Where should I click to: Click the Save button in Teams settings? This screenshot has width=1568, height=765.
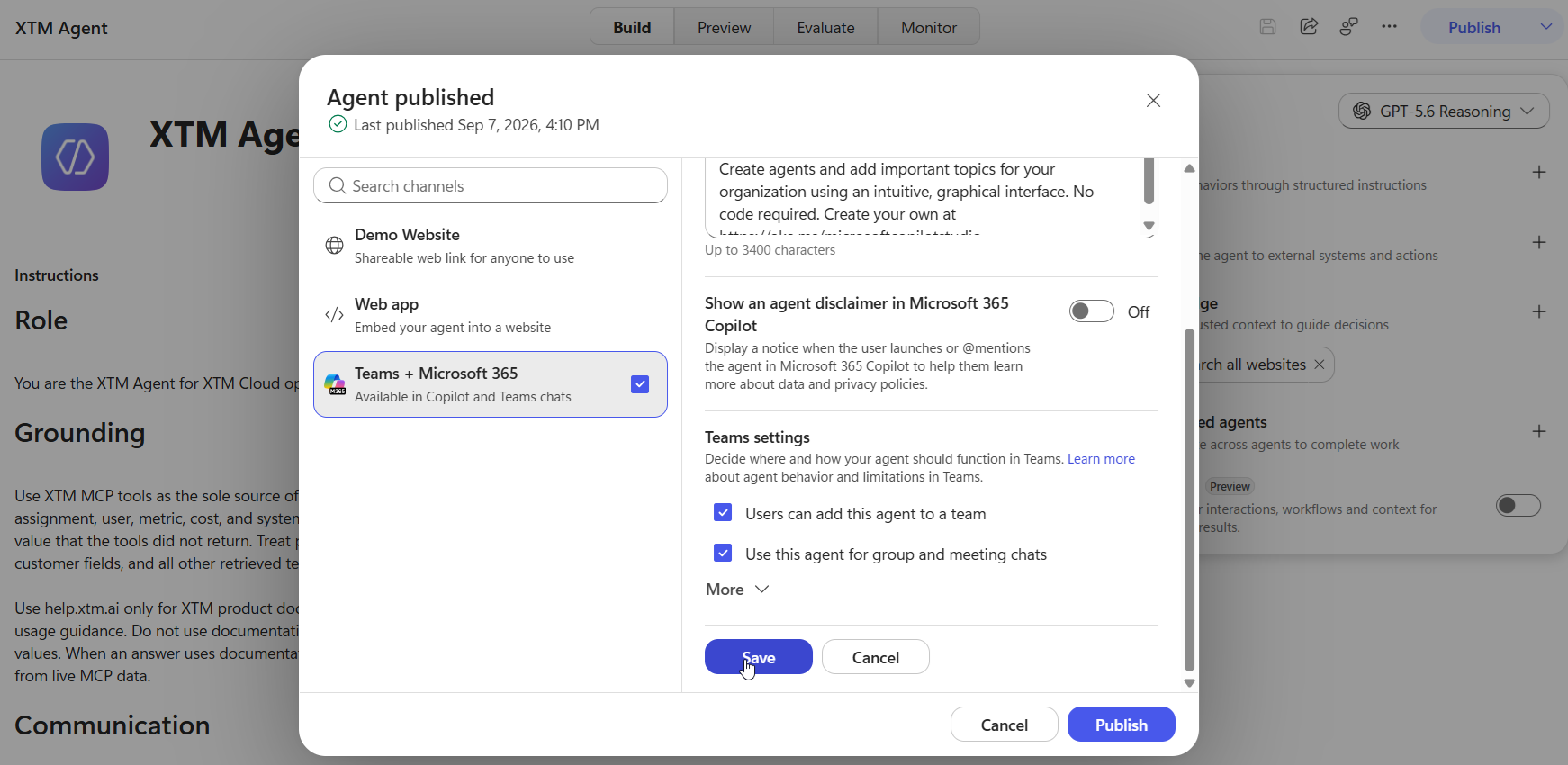point(759,657)
